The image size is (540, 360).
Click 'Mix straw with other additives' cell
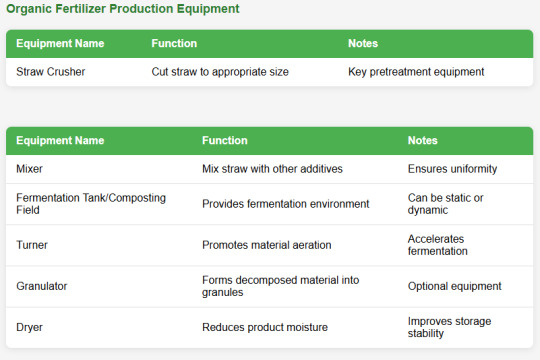(x=272, y=169)
